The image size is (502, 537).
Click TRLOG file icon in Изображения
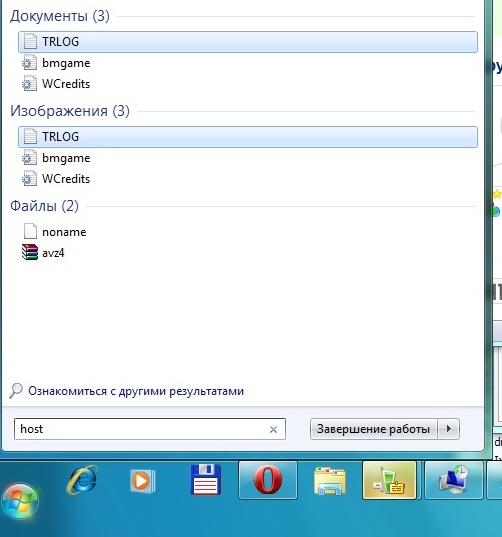click(x=30, y=137)
